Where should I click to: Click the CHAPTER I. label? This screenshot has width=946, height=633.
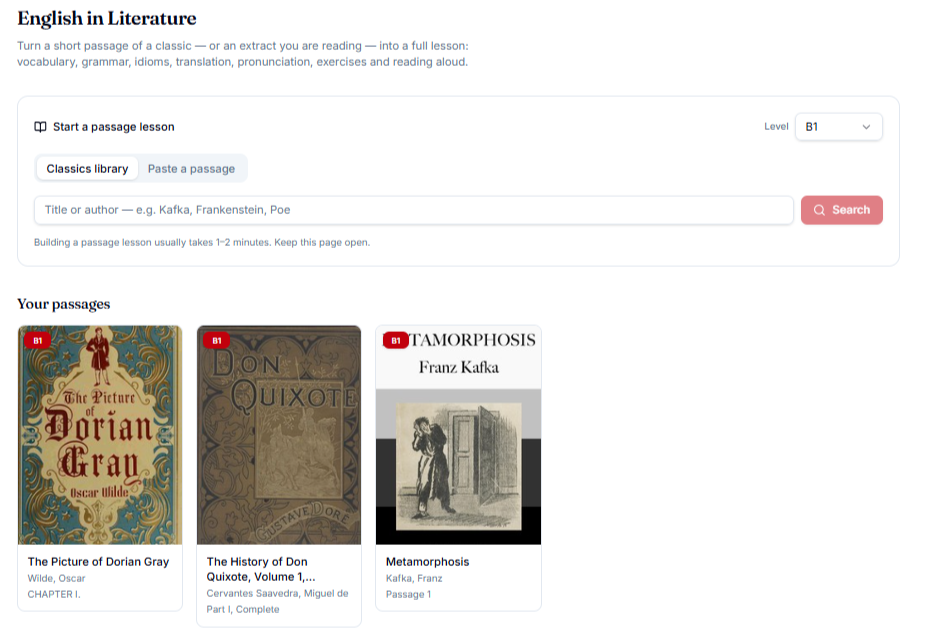pyautogui.click(x=54, y=594)
